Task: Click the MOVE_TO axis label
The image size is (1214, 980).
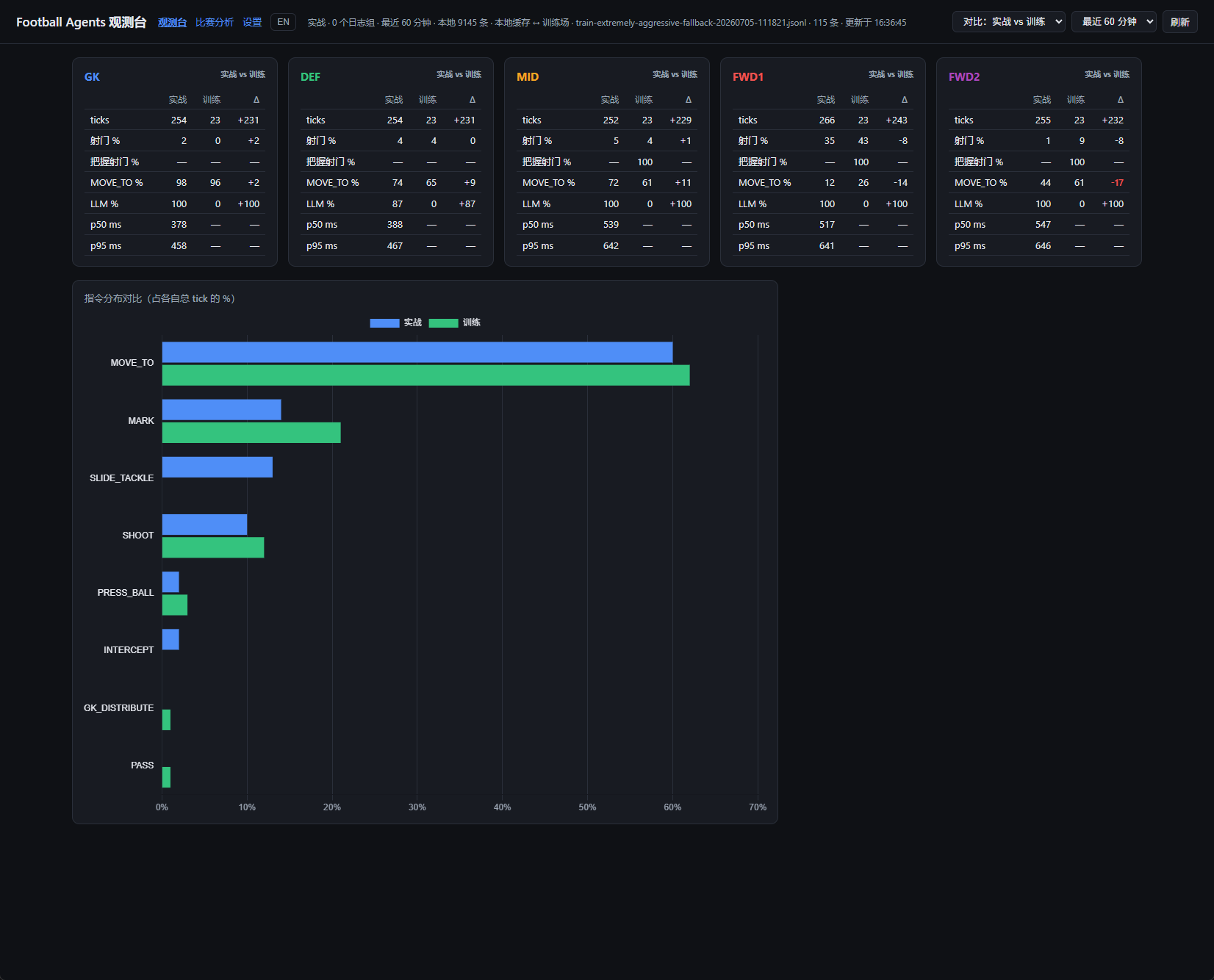Action: (x=132, y=363)
